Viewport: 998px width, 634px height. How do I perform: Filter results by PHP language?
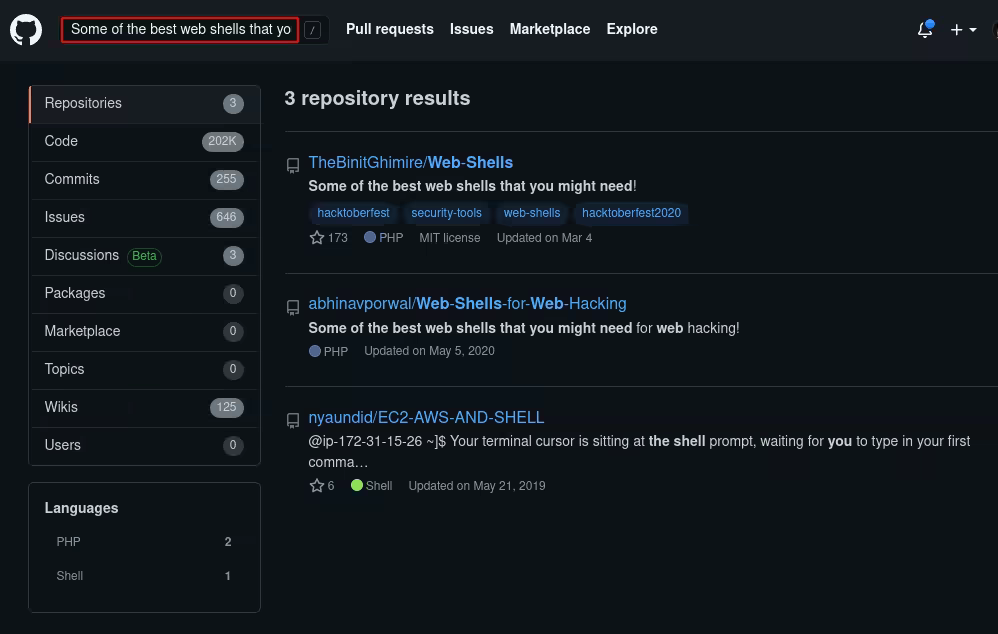click(69, 542)
